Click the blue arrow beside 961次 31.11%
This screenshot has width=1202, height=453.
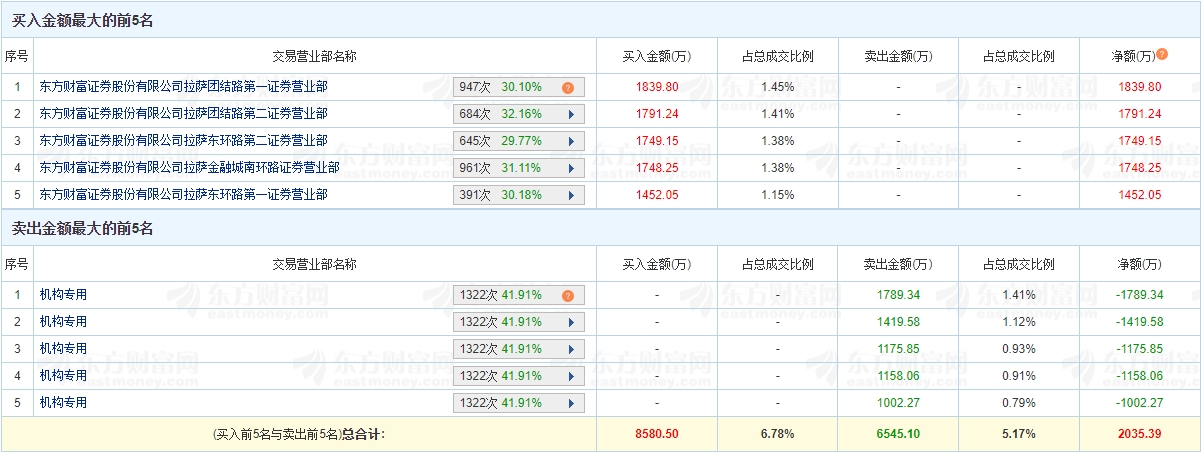(x=570, y=168)
